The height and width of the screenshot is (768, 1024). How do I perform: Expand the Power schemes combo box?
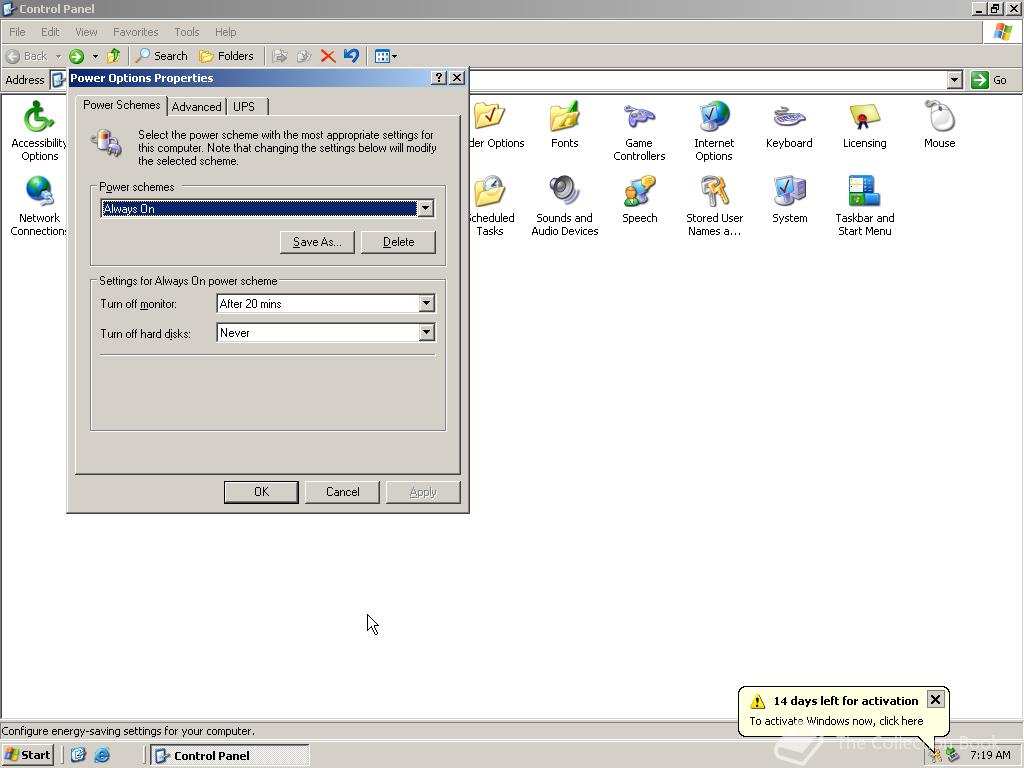425,208
